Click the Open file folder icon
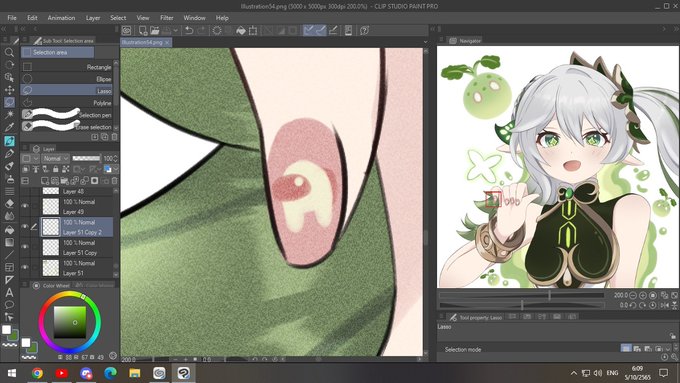This screenshot has height=383, width=680. click(x=154, y=30)
